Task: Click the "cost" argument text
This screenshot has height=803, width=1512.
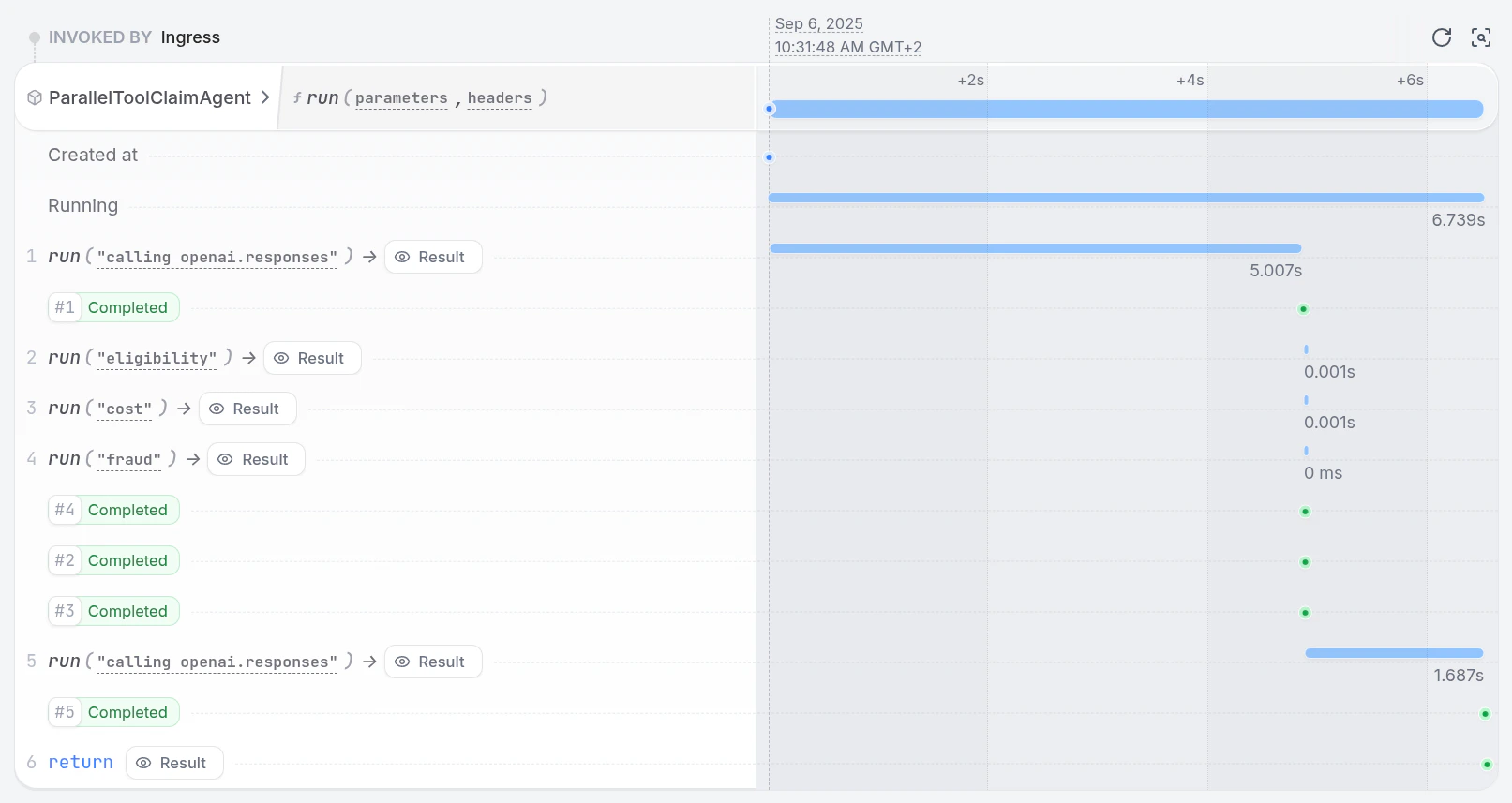Action: (125, 409)
